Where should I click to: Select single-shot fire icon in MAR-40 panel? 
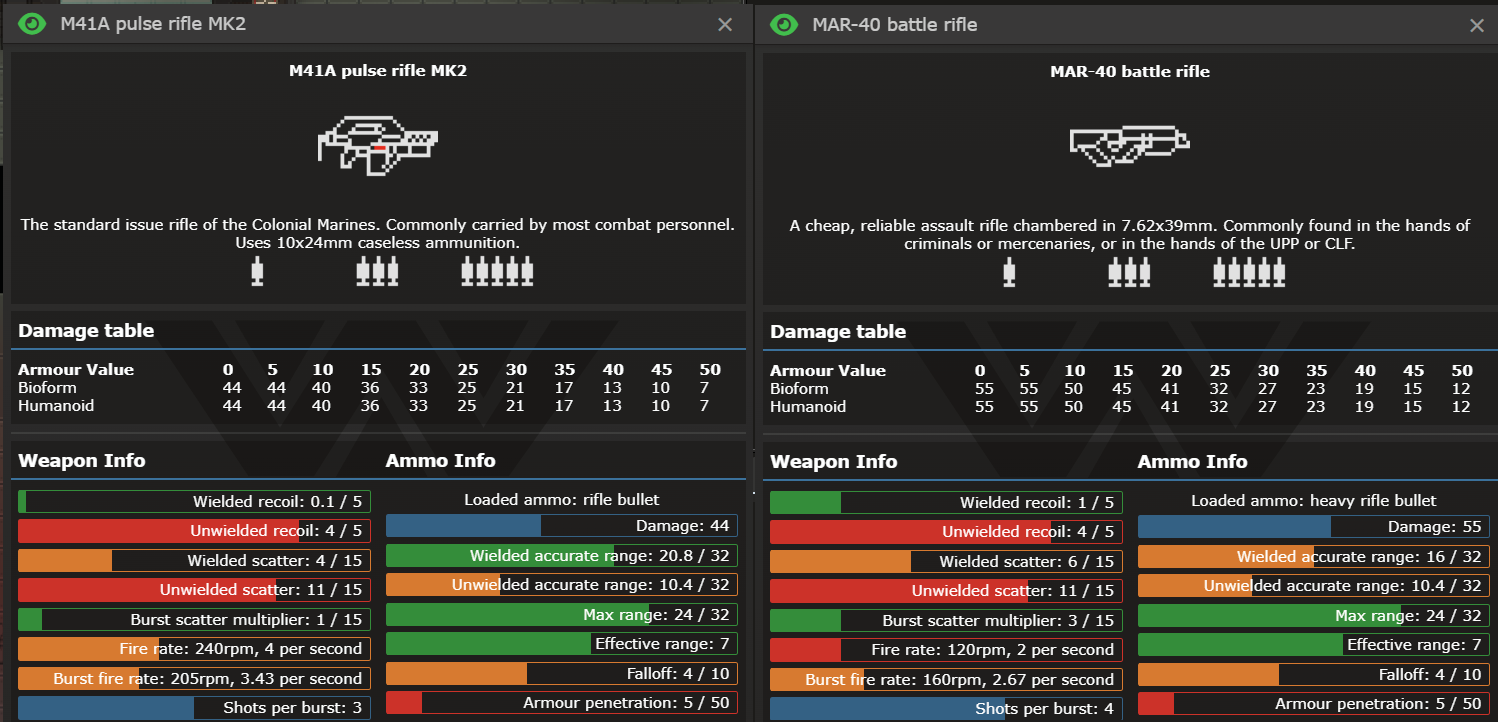[x=1009, y=272]
